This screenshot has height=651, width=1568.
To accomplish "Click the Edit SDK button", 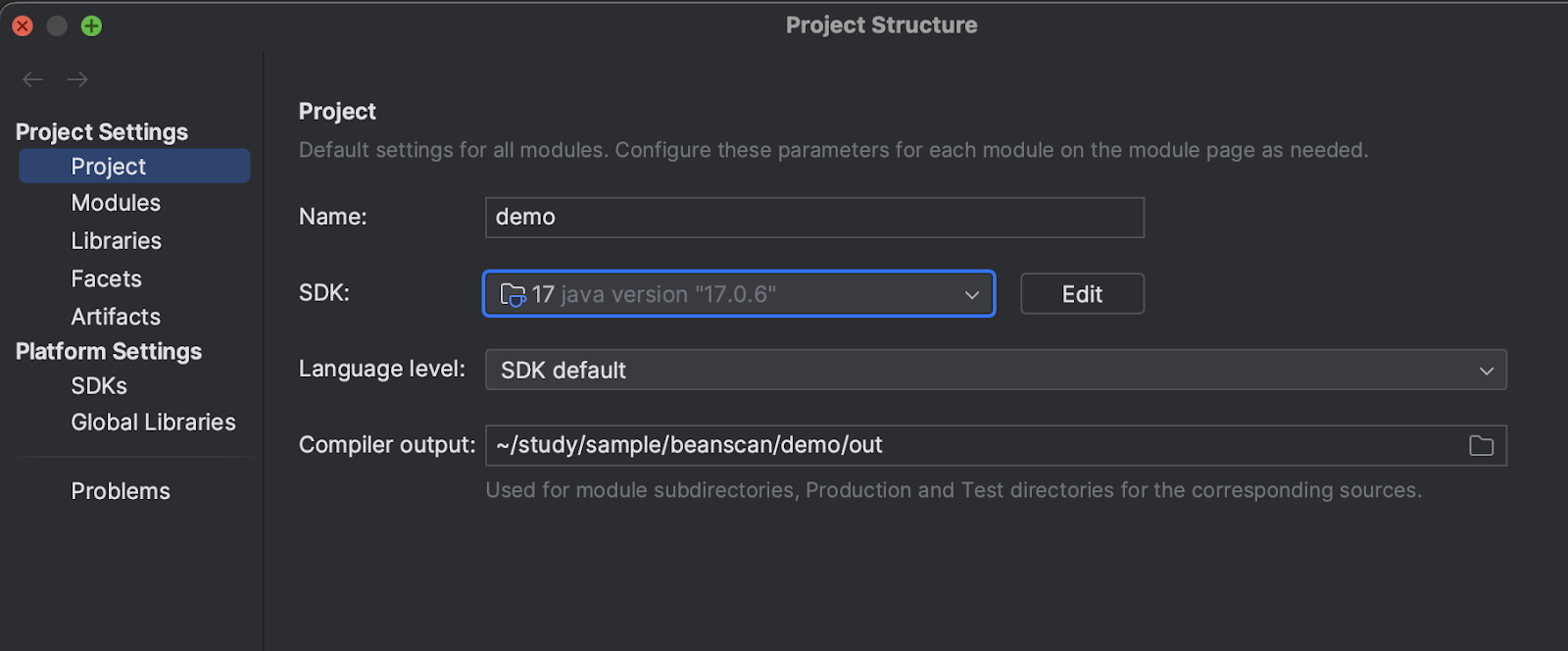I will [x=1082, y=294].
